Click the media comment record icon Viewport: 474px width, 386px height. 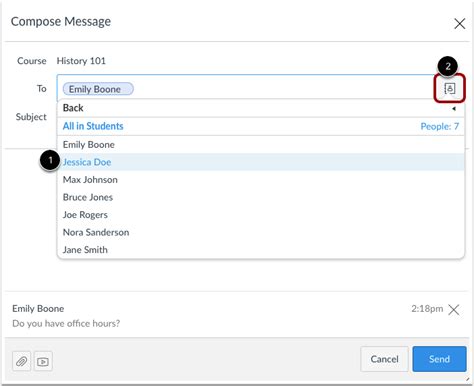[x=43, y=361]
